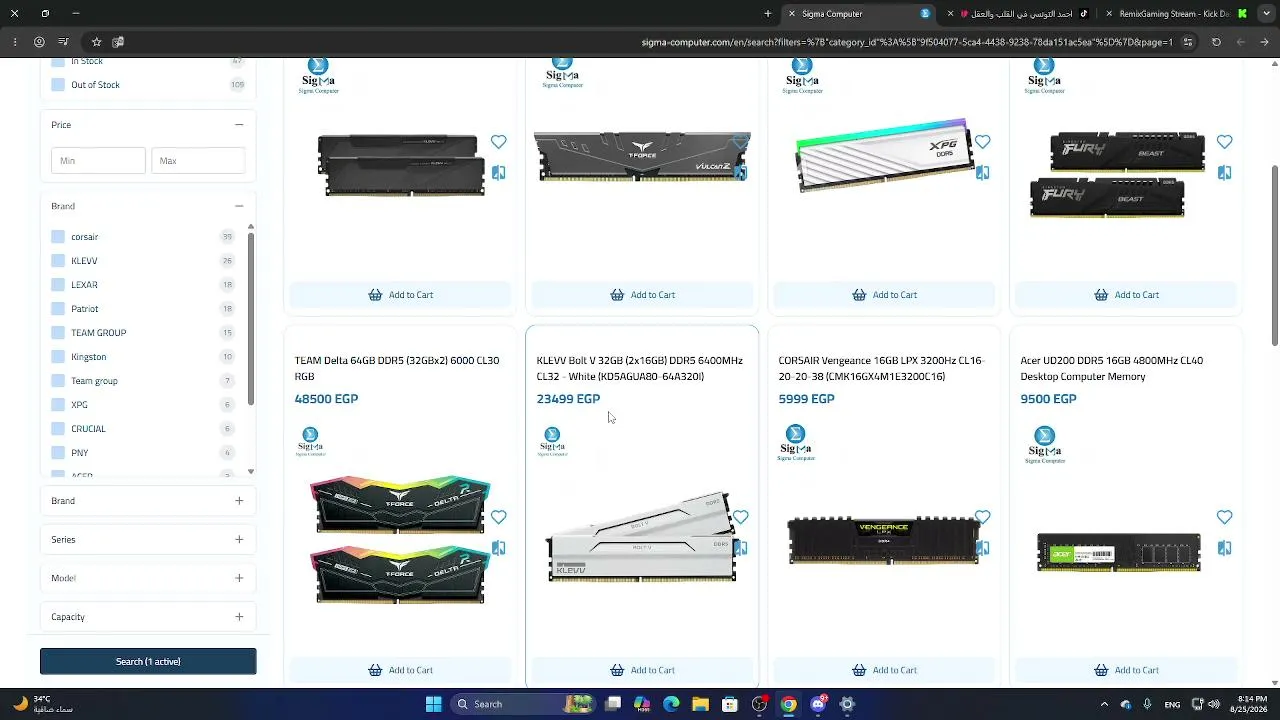Favorite the KLEVV Bolt V with the heart icon
The height and width of the screenshot is (720, 1280).
[x=740, y=517]
